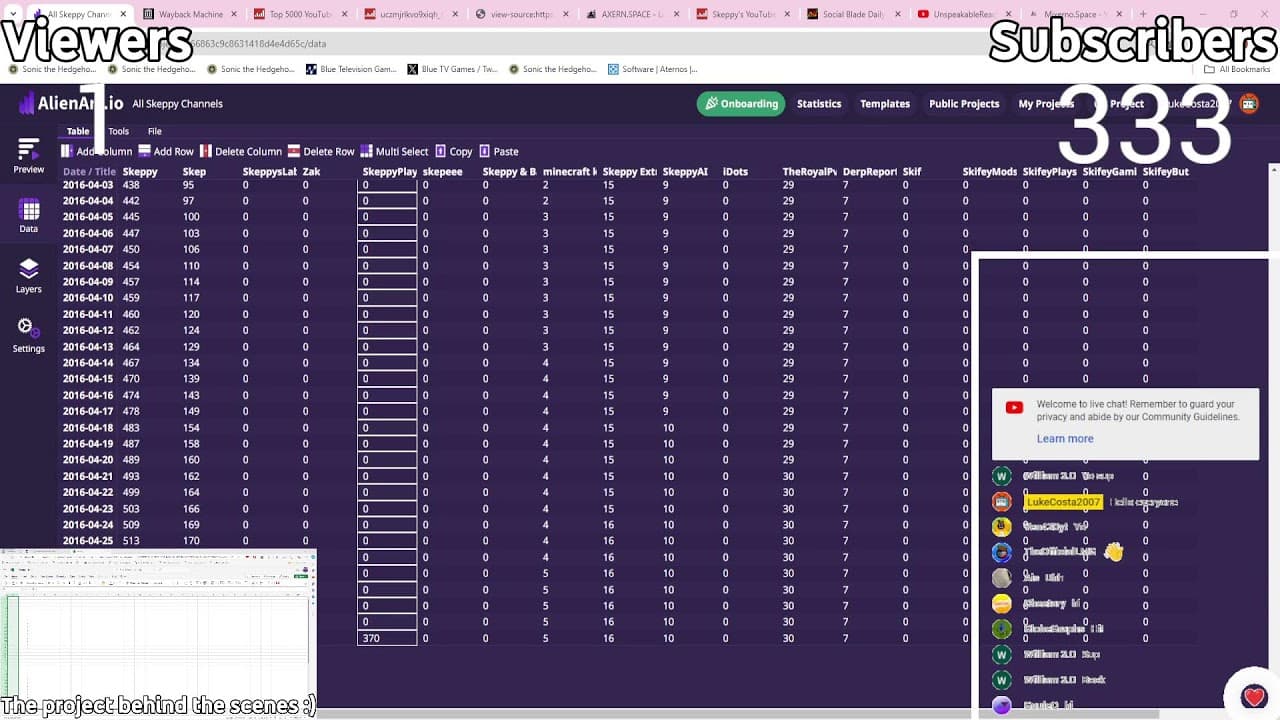The image size is (1280, 720).
Task: Open the Blue Television Gam... bookmark
Action: coord(350,69)
